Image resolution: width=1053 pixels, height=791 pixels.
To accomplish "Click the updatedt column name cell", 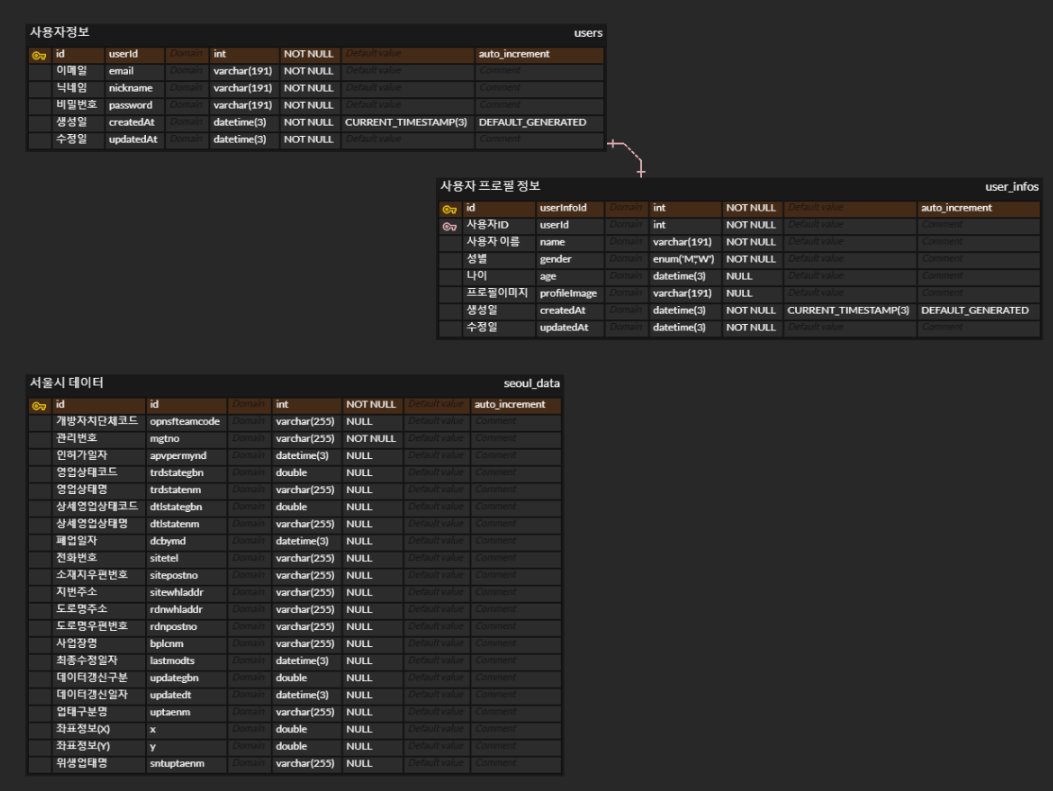I will click(x=186, y=696).
